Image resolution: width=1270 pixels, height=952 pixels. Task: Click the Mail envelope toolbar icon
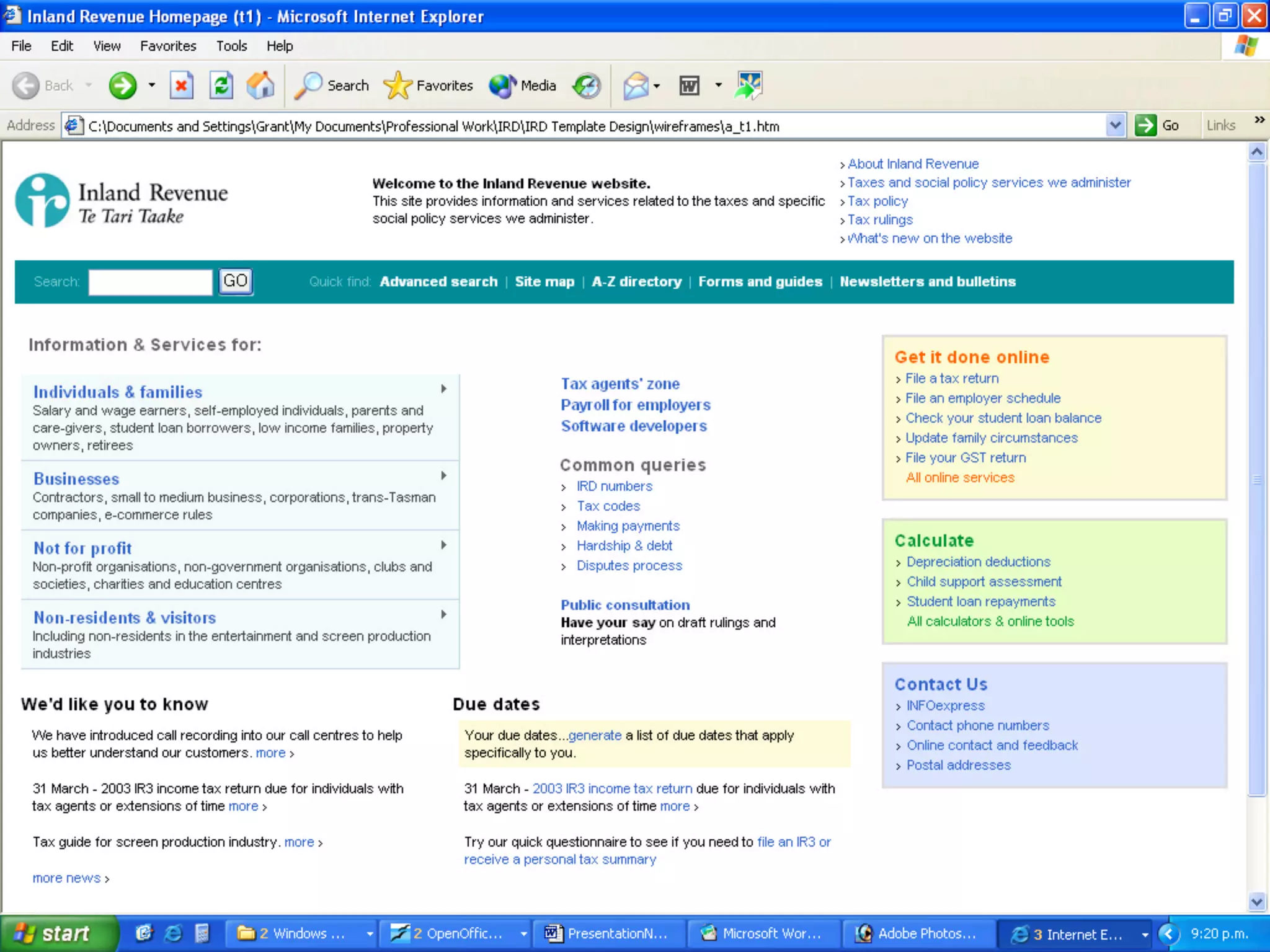click(636, 86)
